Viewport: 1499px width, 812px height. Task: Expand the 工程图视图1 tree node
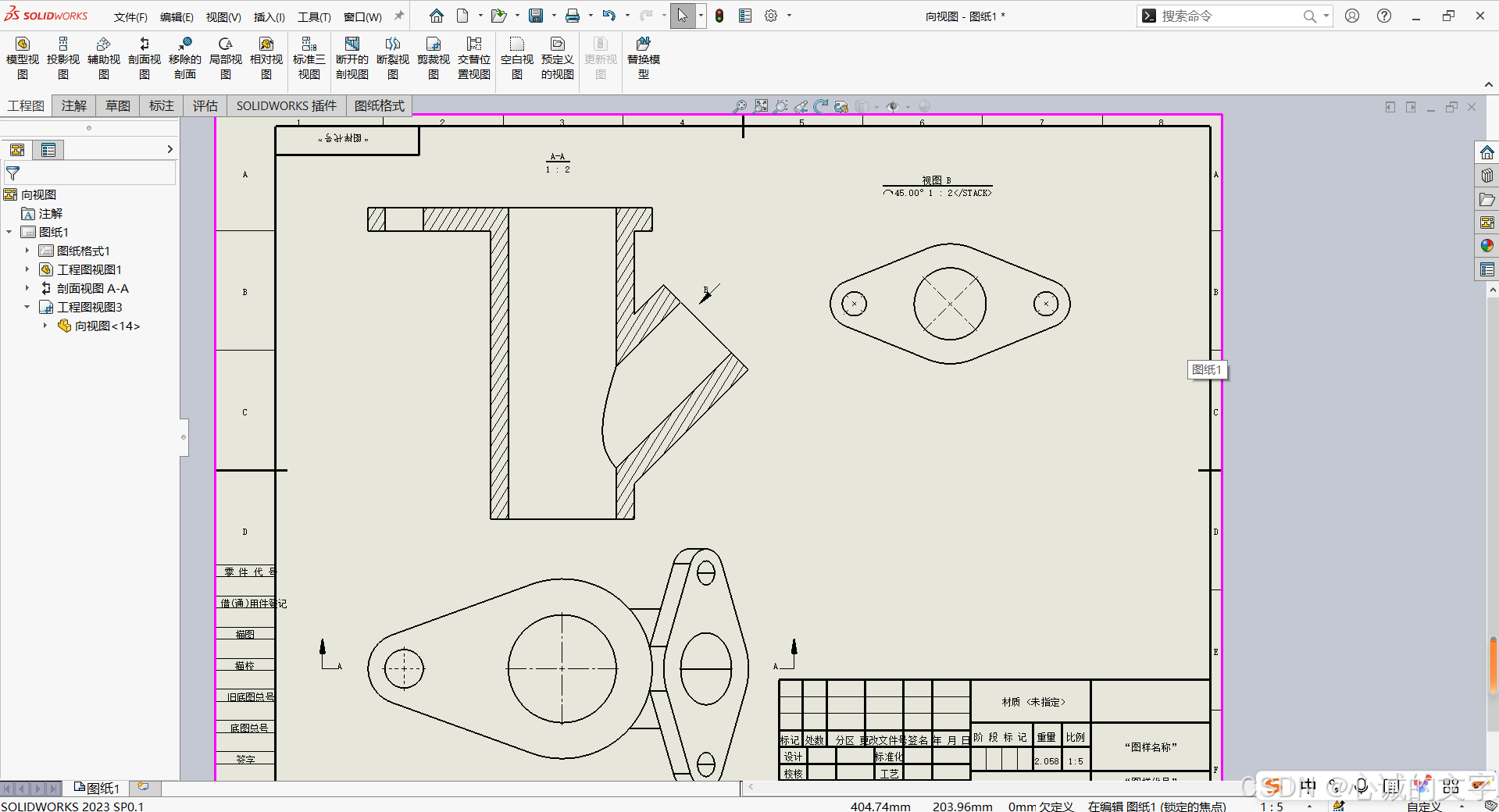[27, 269]
